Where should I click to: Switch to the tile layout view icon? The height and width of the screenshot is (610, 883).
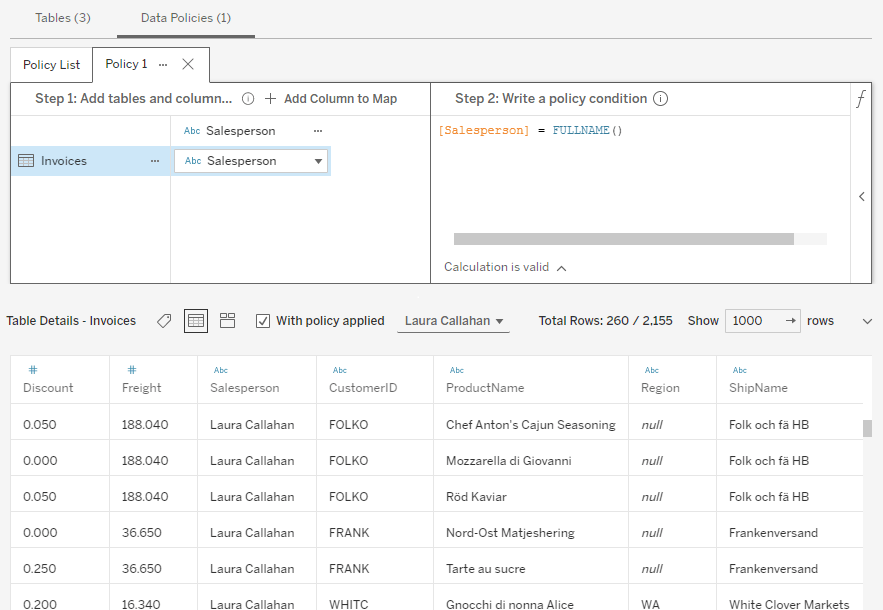tap(228, 320)
